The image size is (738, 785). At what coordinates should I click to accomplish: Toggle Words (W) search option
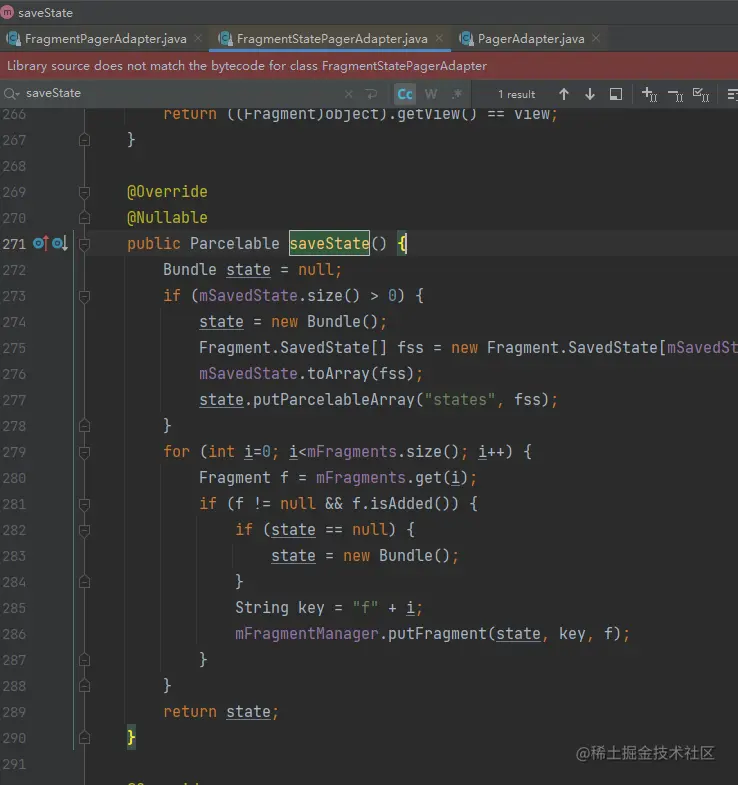click(x=431, y=94)
